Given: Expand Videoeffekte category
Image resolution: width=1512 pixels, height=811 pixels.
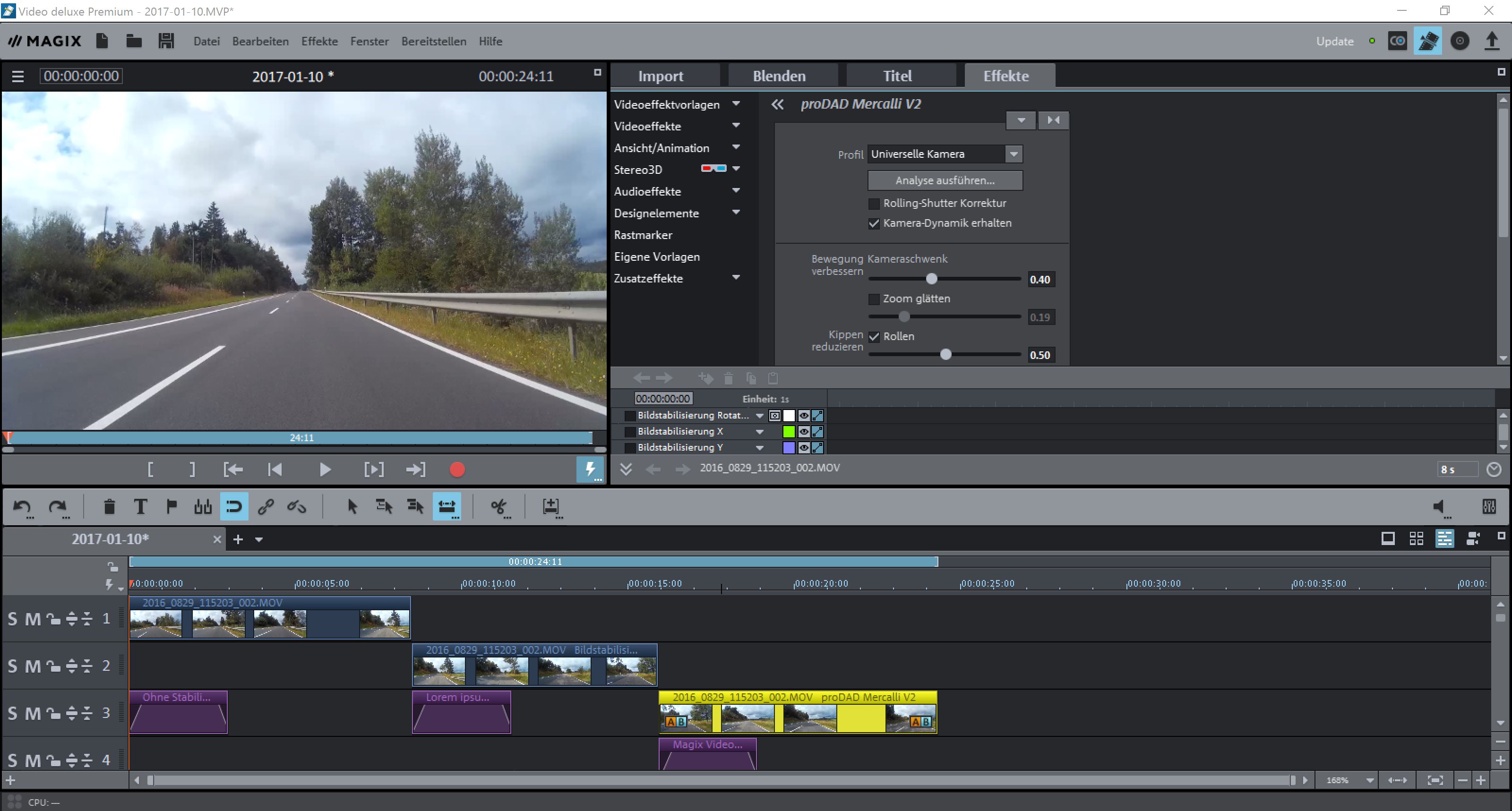Looking at the screenshot, I should coord(736,126).
